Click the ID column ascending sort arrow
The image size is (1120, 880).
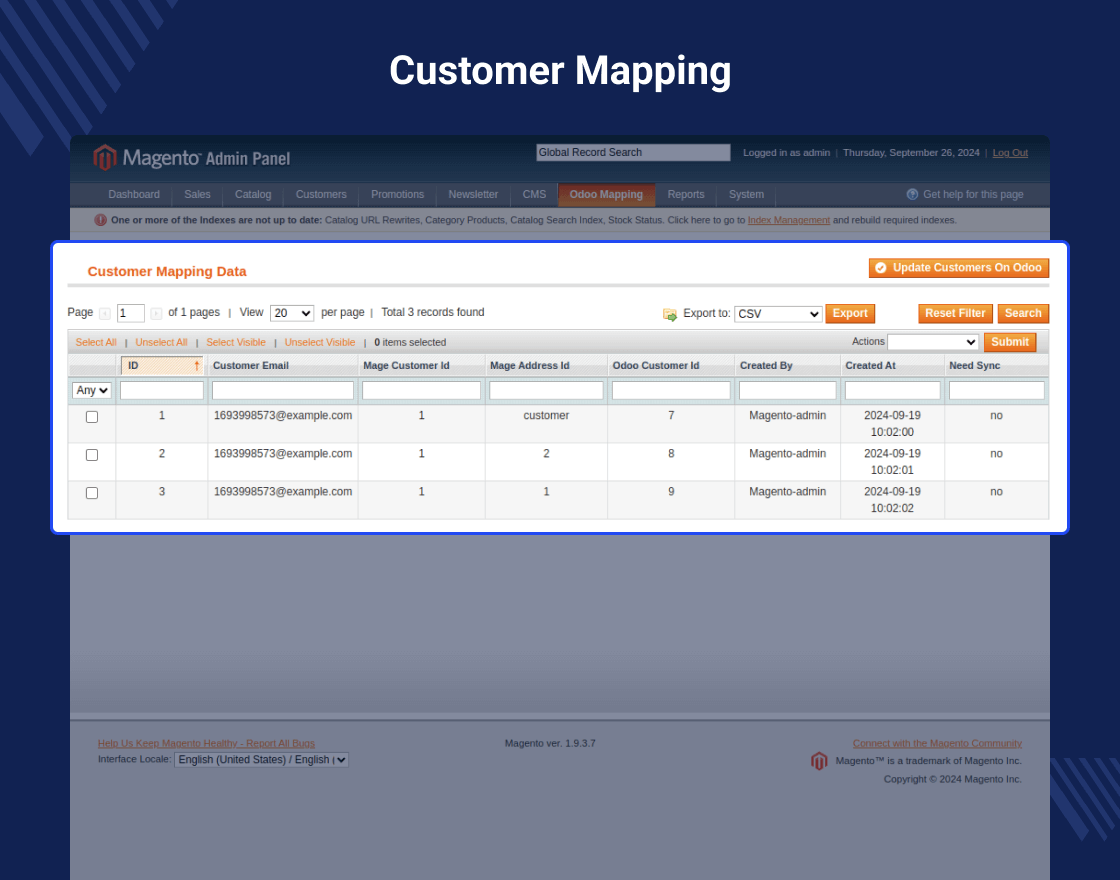[196, 366]
